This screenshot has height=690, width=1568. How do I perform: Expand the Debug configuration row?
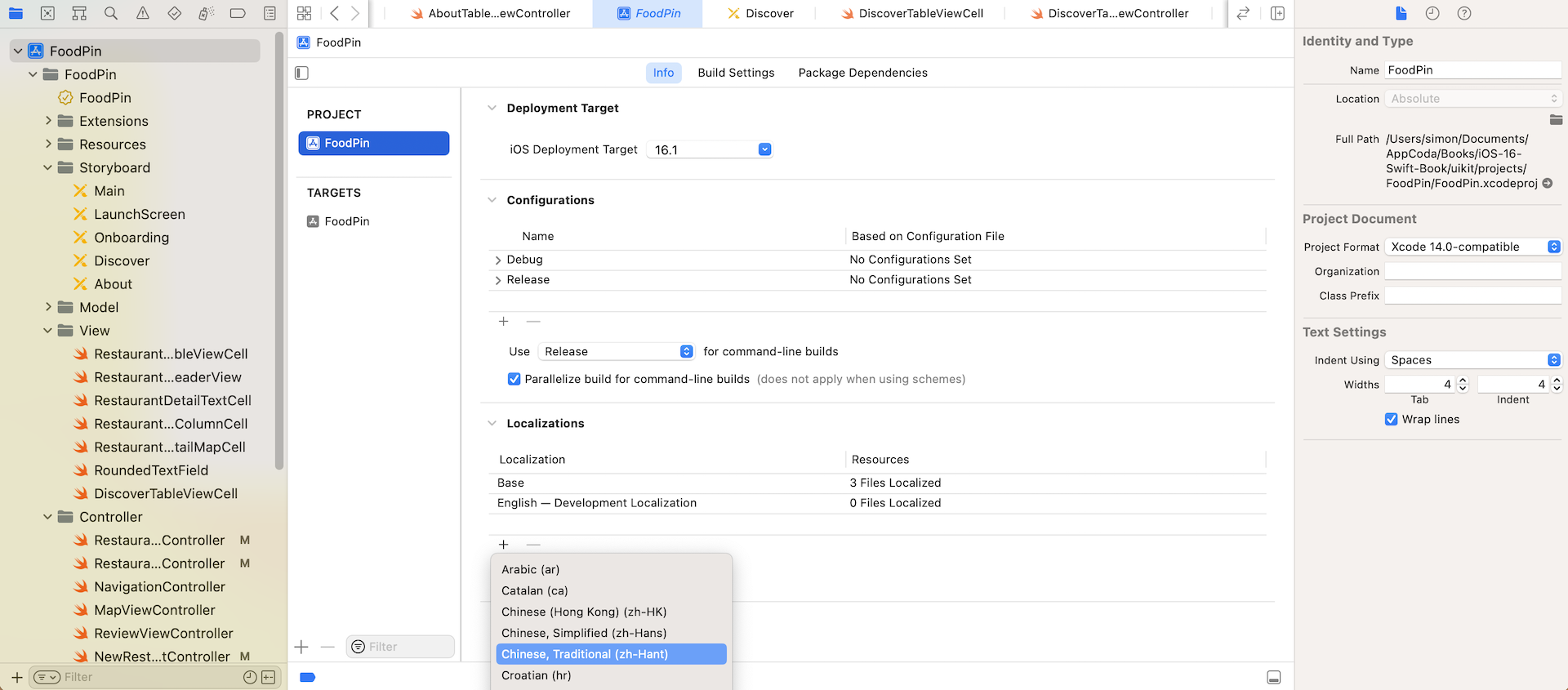(498, 260)
